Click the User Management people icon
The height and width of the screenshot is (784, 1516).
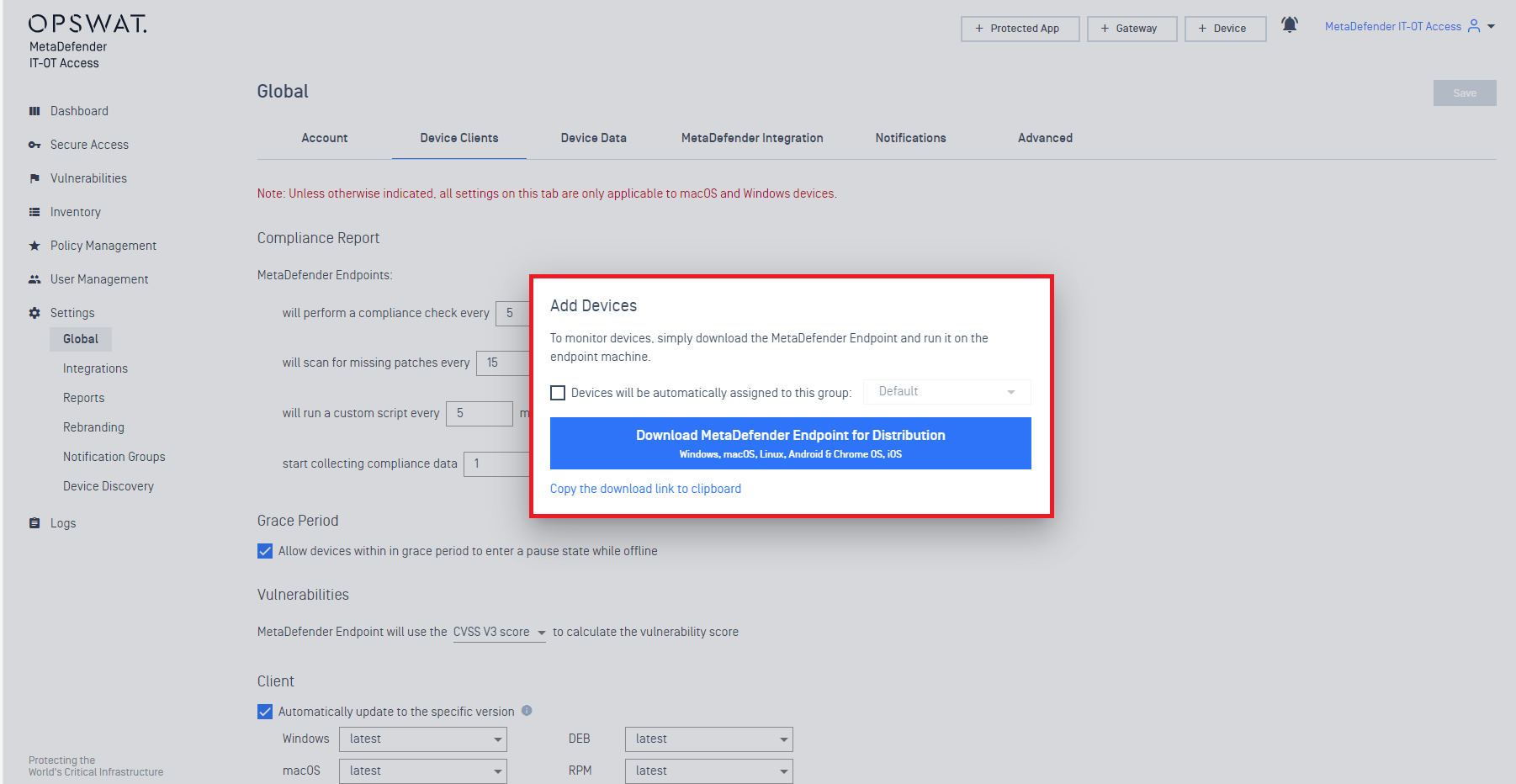click(34, 279)
